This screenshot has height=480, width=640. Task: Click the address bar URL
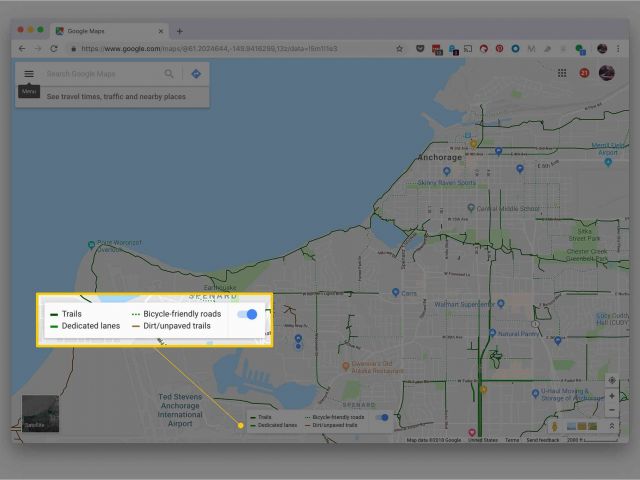point(209,49)
